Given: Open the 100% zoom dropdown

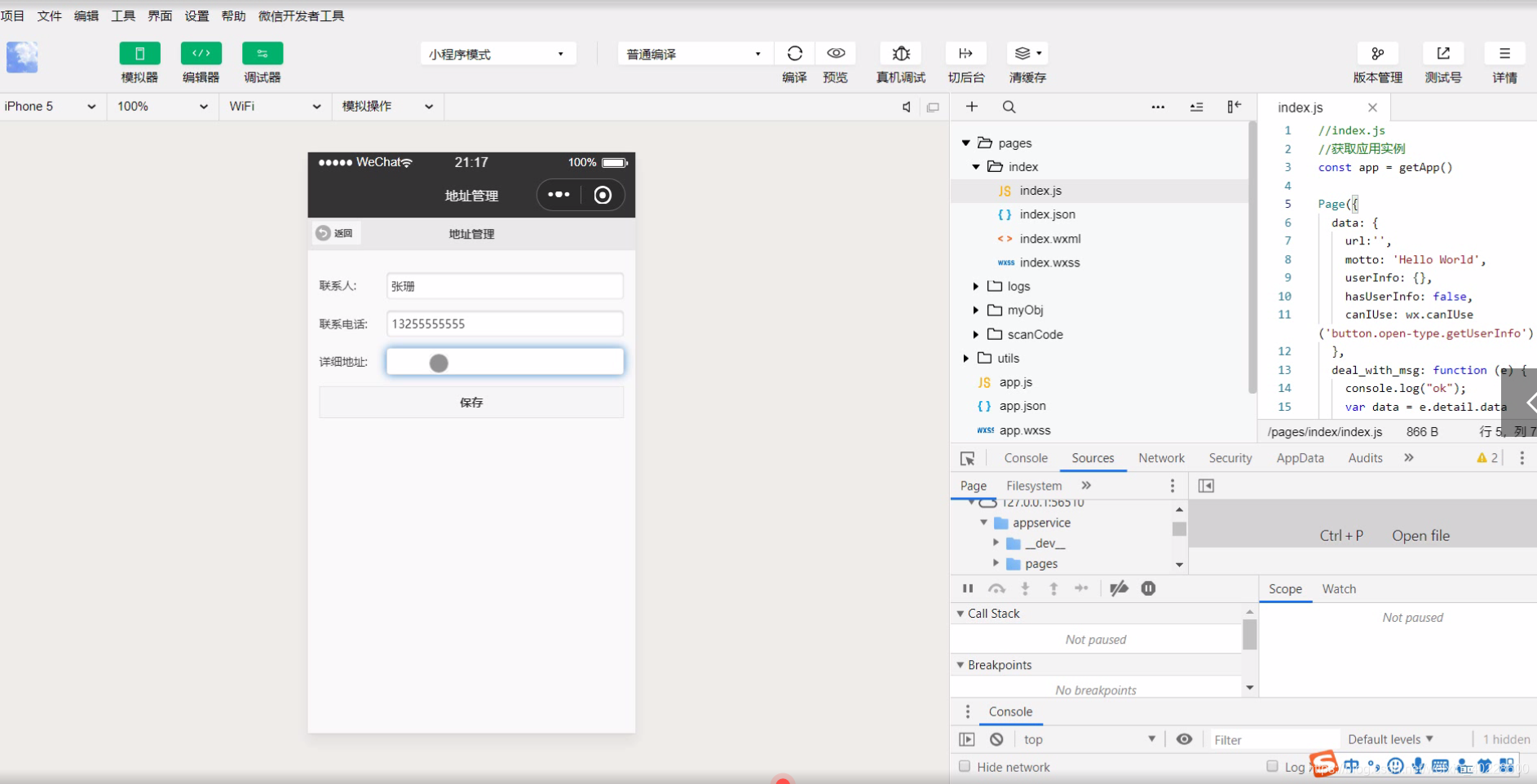Looking at the screenshot, I should click(162, 107).
